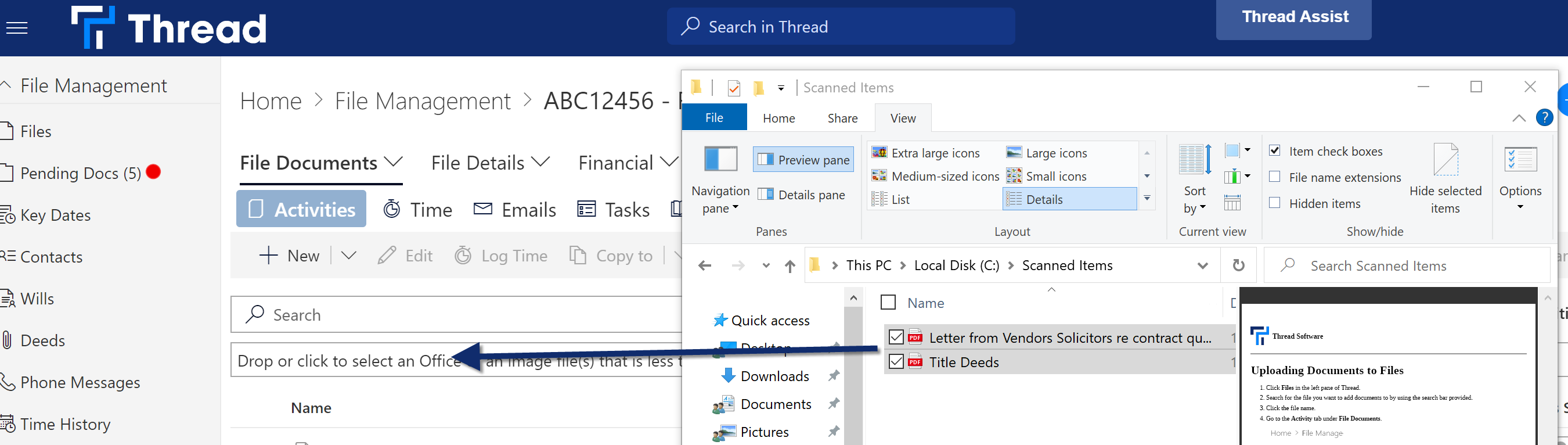Click Hide selected items icon
The width and height of the screenshot is (1568, 445).
point(1446,160)
